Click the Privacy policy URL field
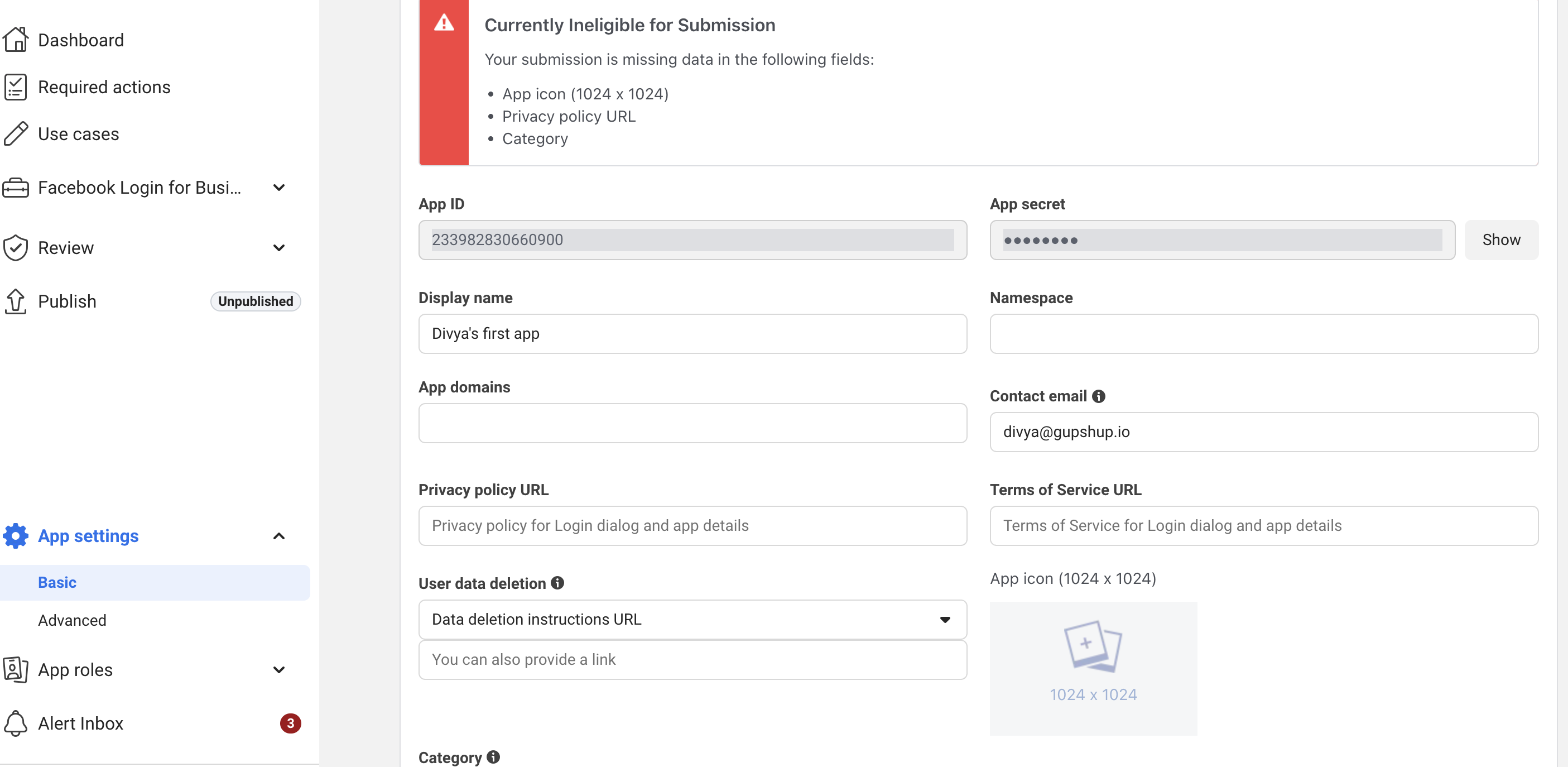This screenshot has height=767, width=1568. pyautogui.click(x=692, y=526)
